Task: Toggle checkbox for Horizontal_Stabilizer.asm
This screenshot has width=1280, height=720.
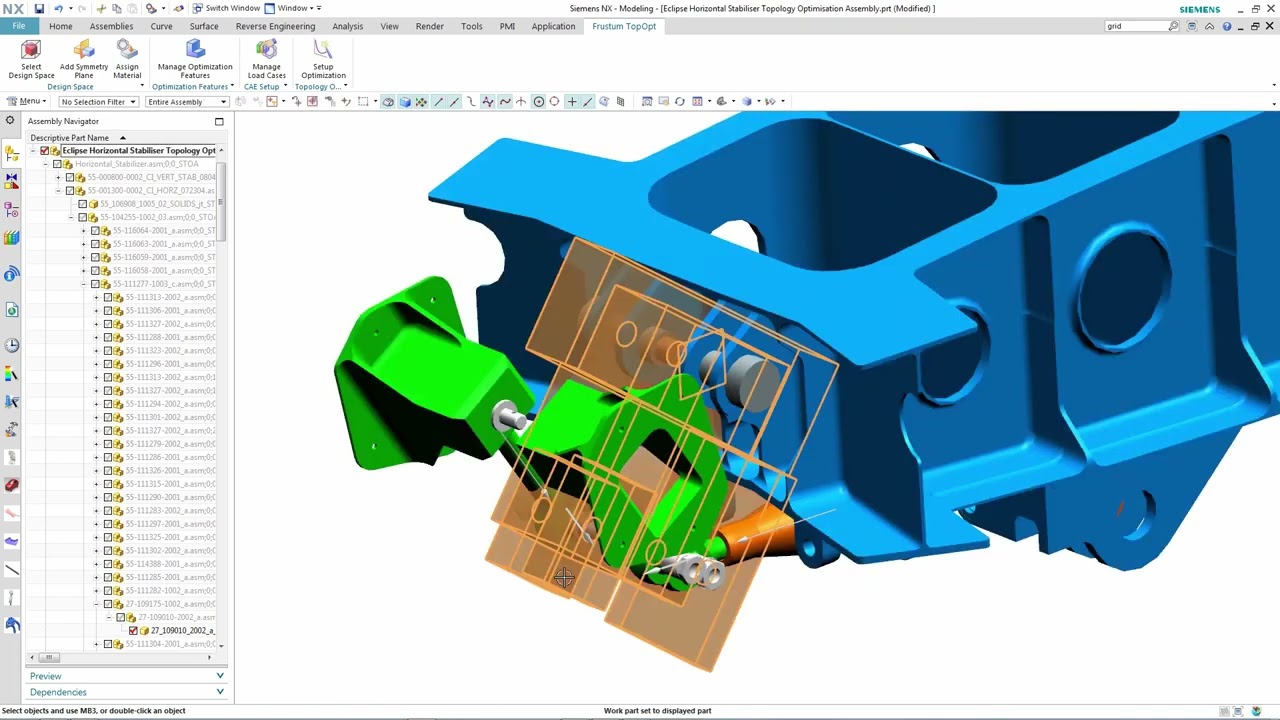Action: coord(57,164)
